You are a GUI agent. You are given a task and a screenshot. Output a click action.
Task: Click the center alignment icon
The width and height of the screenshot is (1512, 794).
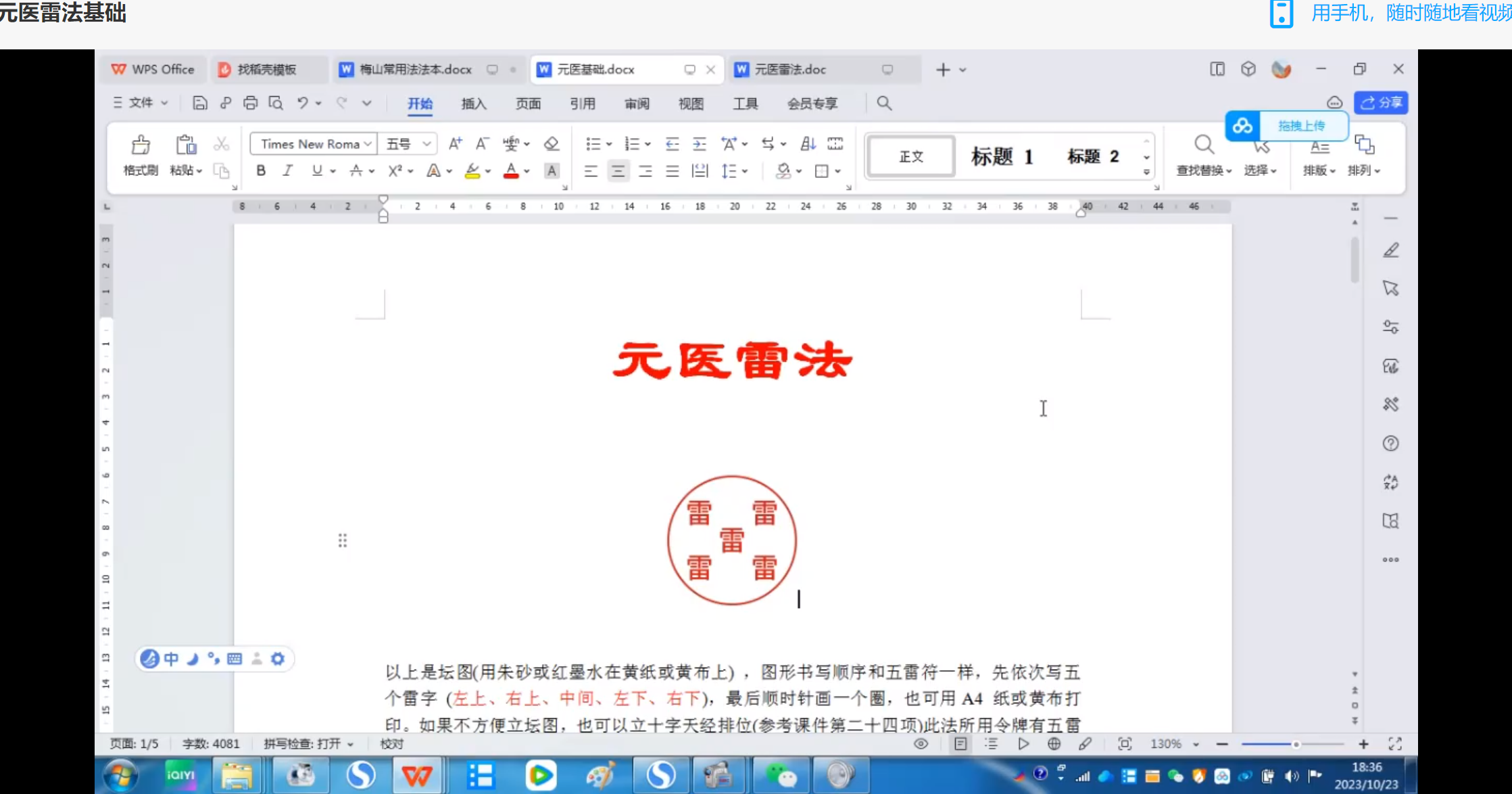618,171
